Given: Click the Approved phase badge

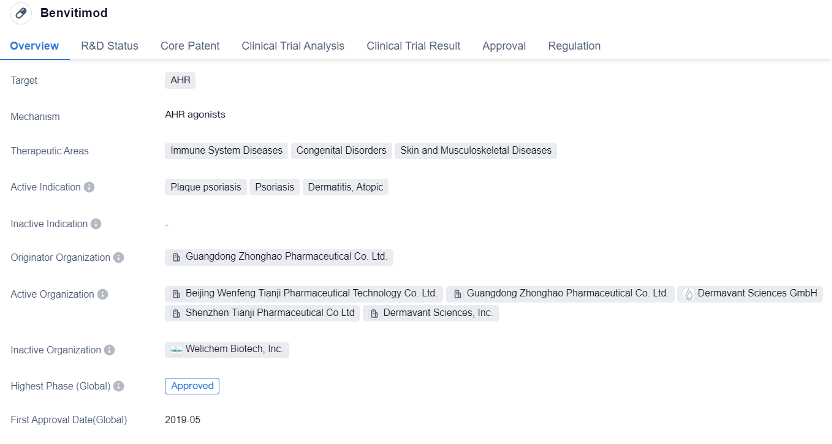Looking at the screenshot, I should tap(192, 386).
